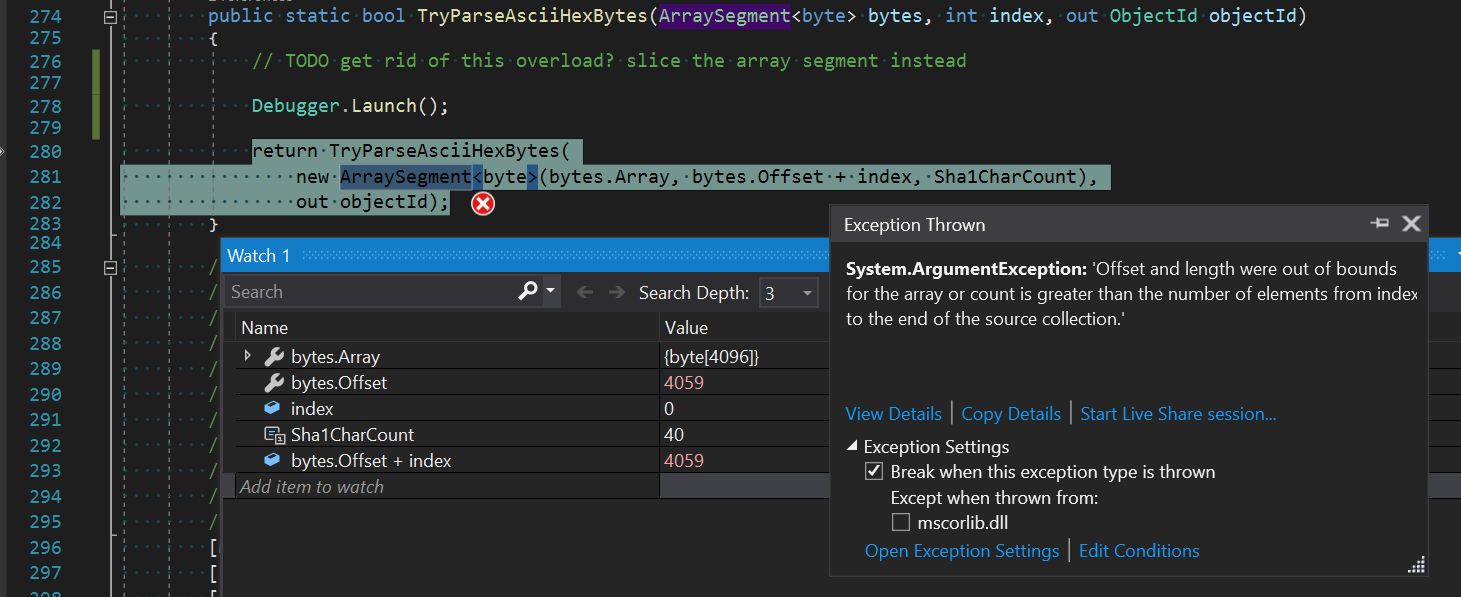The height and width of the screenshot is (597, 1461).
Task: Check the mscorlib.dll exclusion checkbox
Action: point(900,521)
